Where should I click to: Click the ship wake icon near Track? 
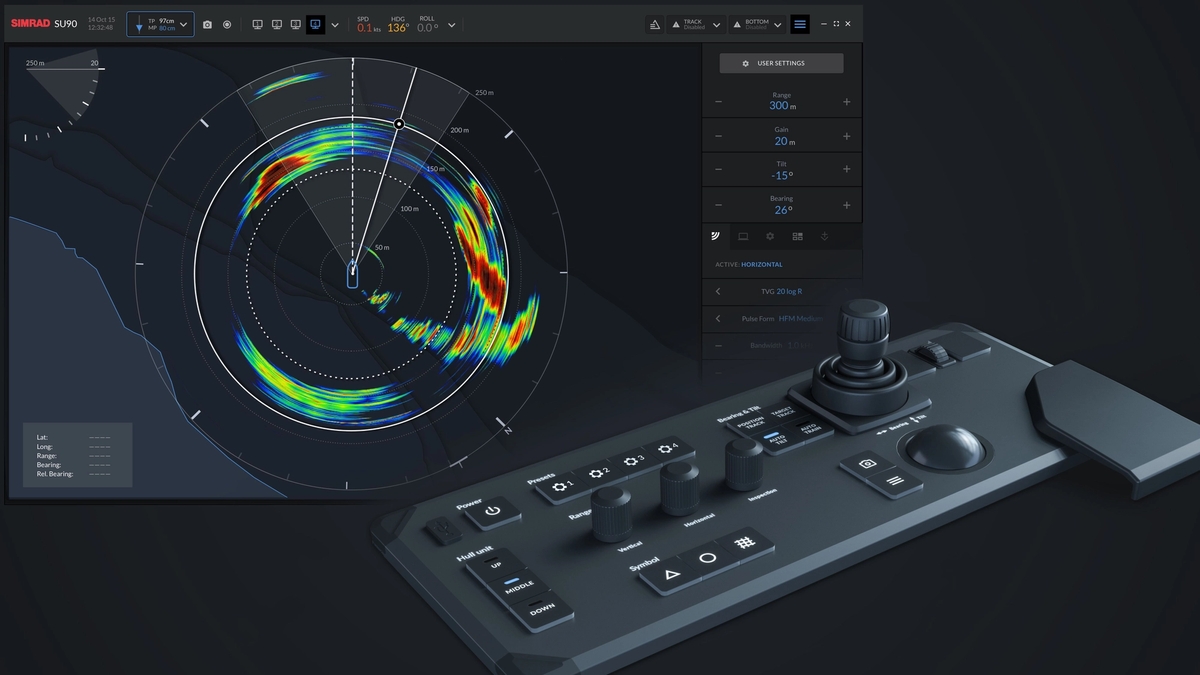pos(654,24)
